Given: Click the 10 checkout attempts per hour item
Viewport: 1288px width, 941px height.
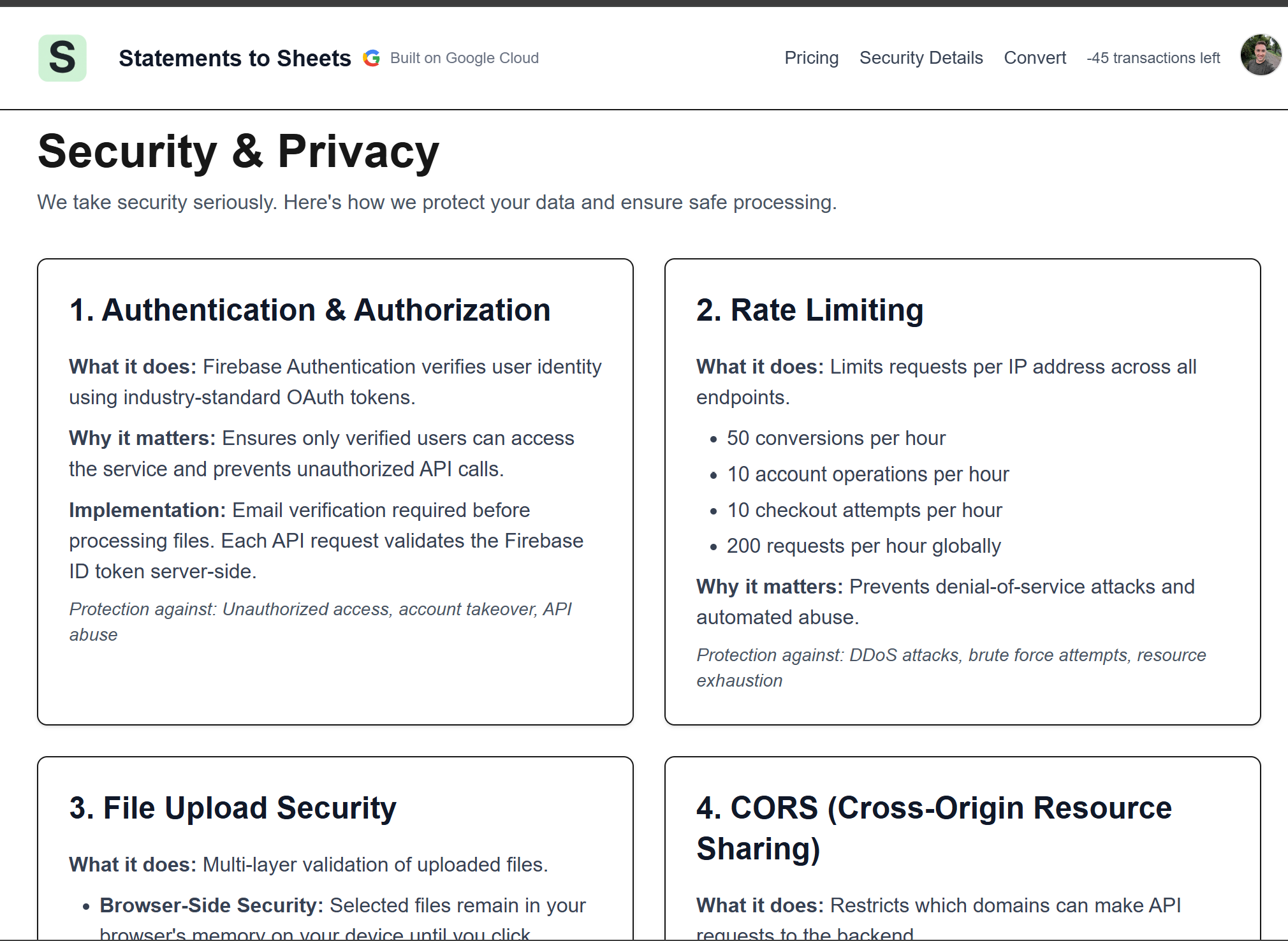Looking at the screenshot, I should 864,511.
